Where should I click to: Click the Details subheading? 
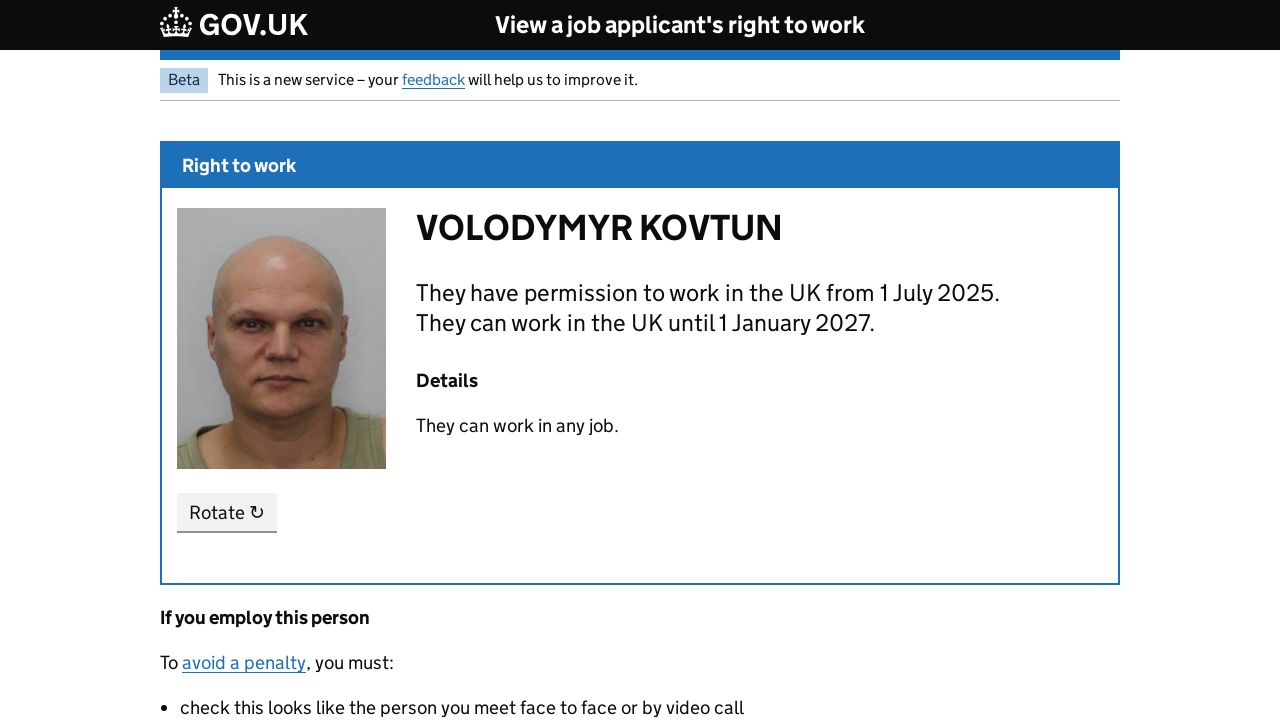[447, 381]
